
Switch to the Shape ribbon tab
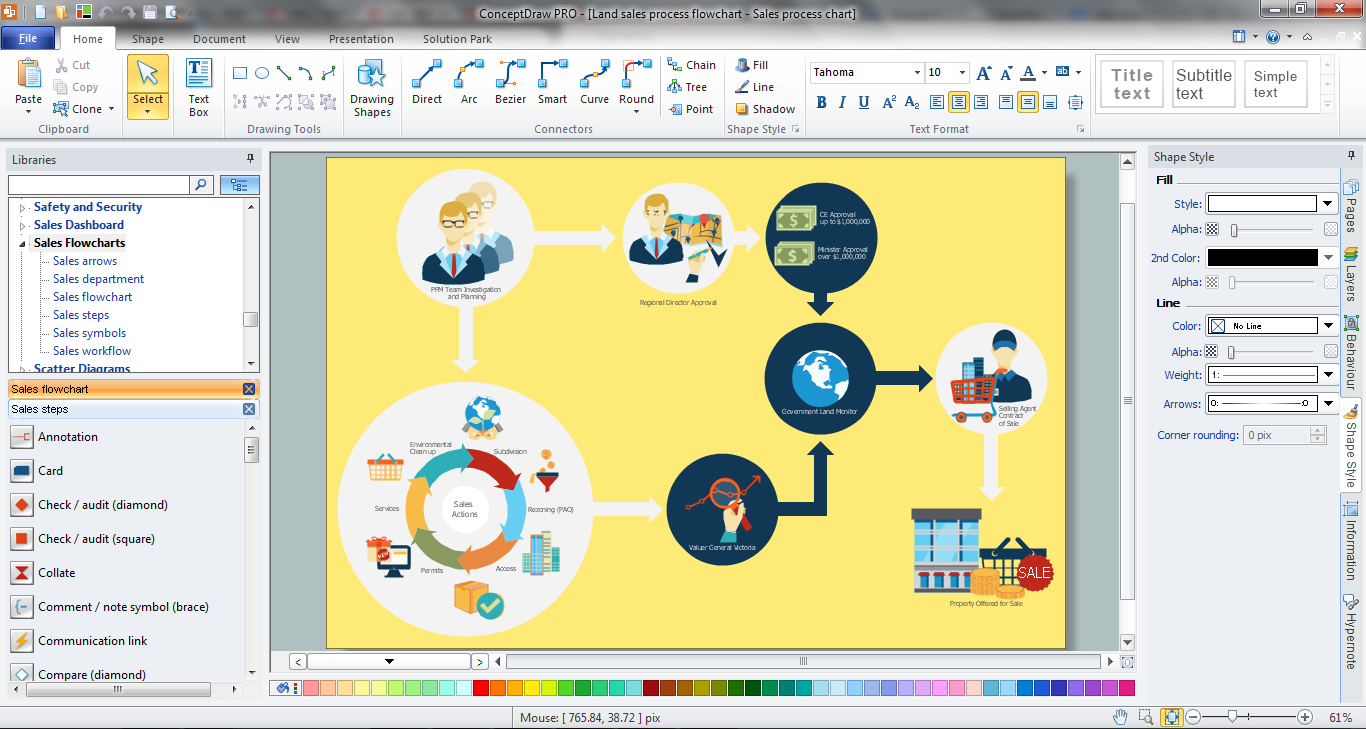(148, 39)
